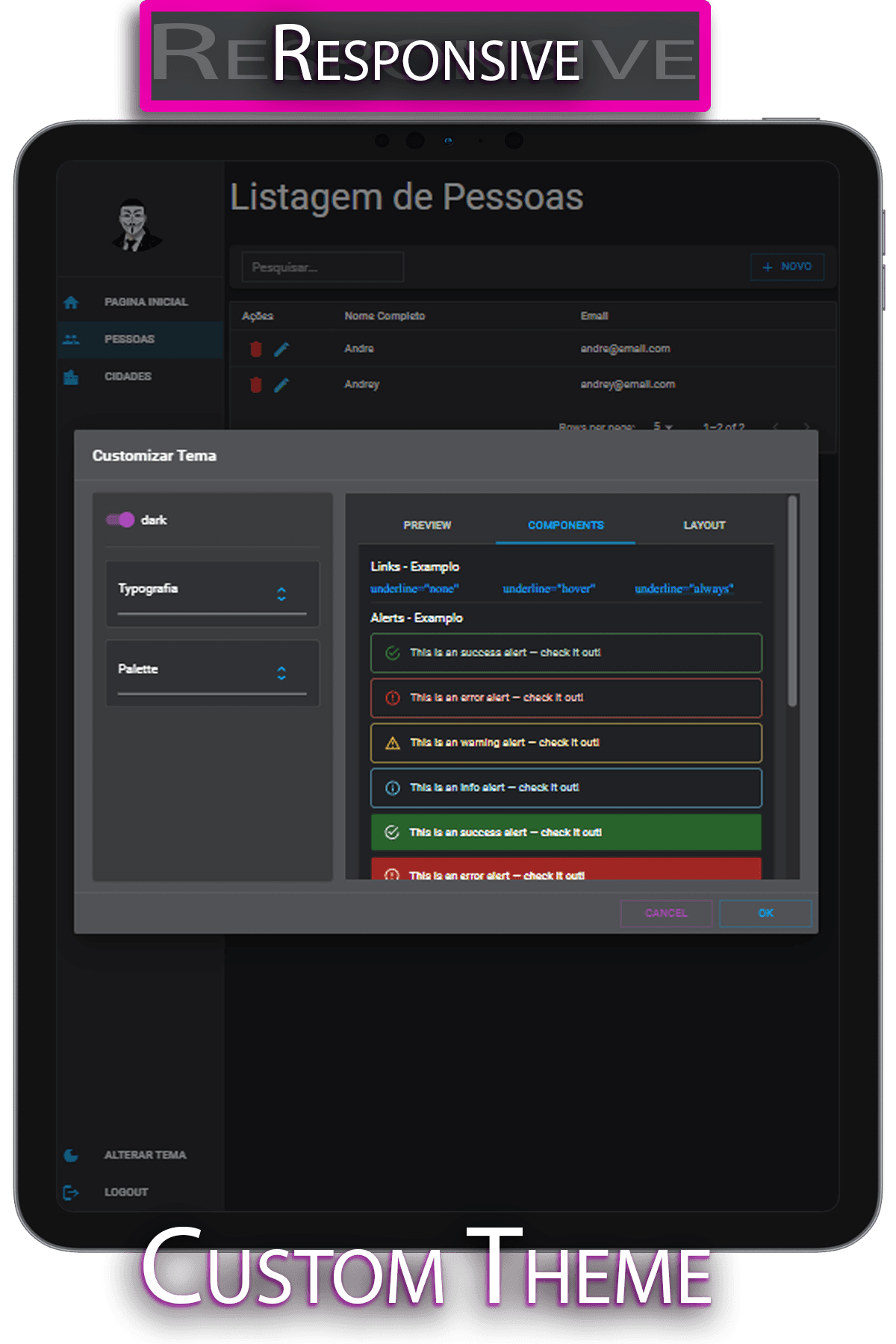The image size is (896, 1344).
Task: Click the outlined warning alert text
Action: point(505,743)
